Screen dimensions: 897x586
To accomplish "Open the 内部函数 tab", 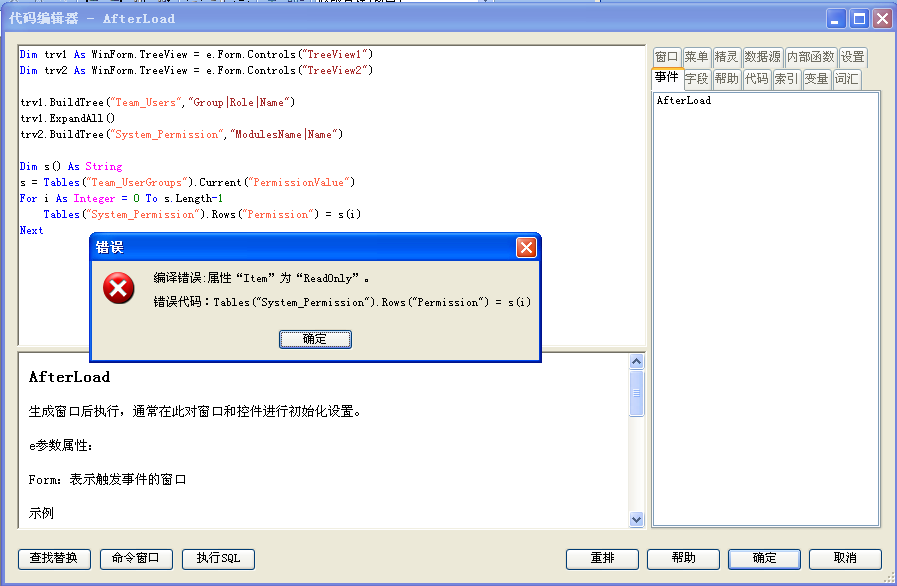I will (810, 57).
